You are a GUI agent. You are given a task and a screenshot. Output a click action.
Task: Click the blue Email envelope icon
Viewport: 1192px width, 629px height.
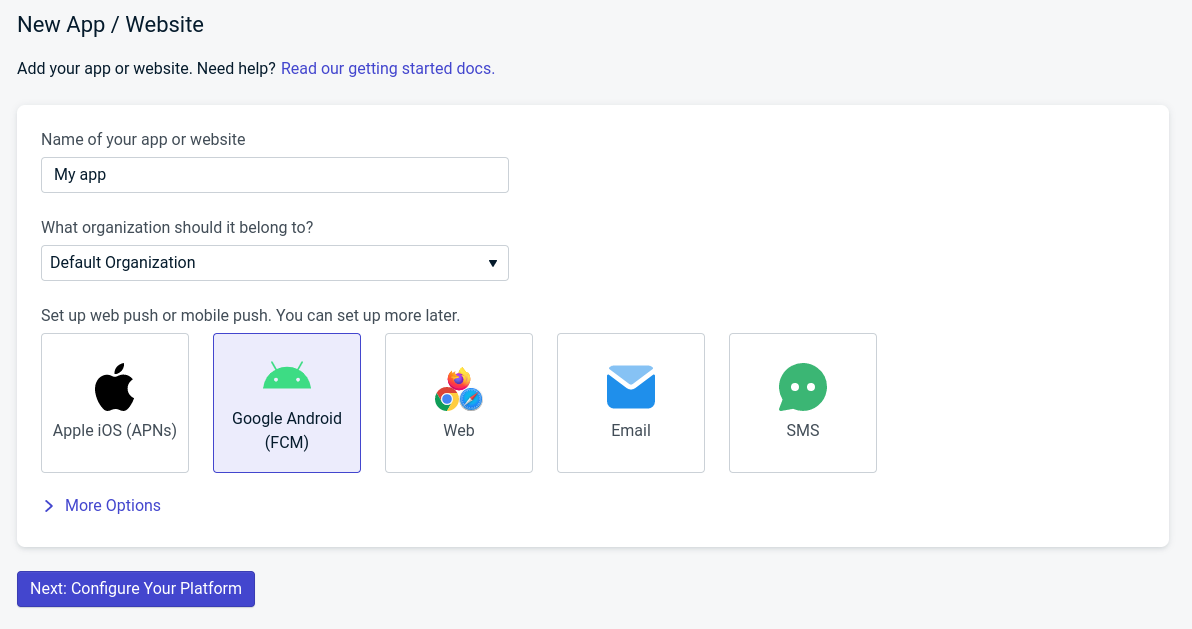coord(631,387)
